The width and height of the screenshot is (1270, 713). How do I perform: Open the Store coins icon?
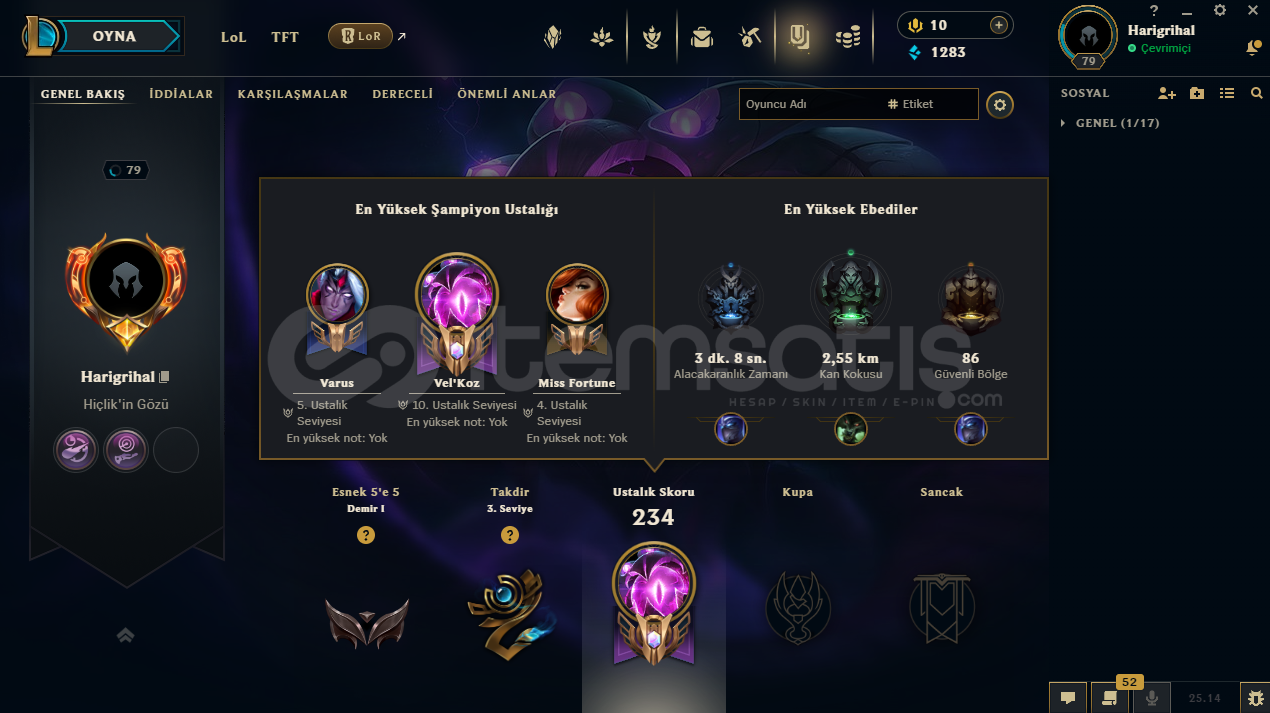tap(848, 38)
